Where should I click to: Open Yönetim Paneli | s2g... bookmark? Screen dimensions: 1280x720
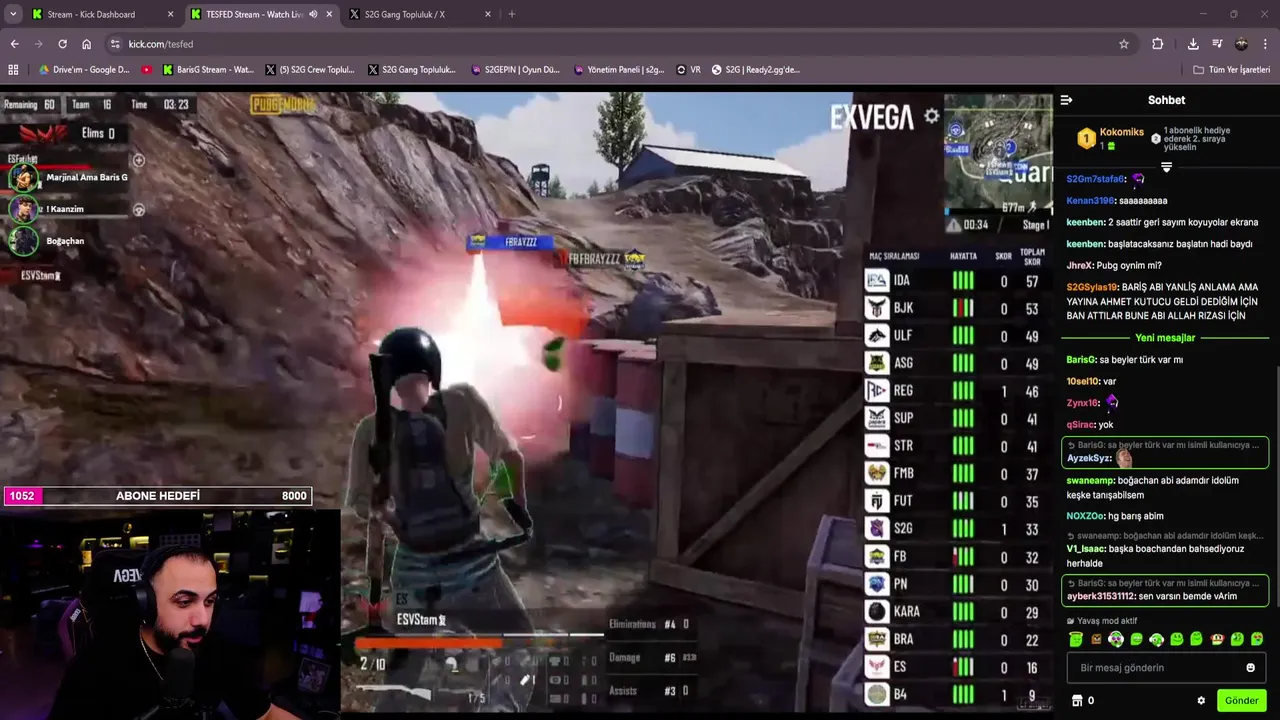pos(619,70)
